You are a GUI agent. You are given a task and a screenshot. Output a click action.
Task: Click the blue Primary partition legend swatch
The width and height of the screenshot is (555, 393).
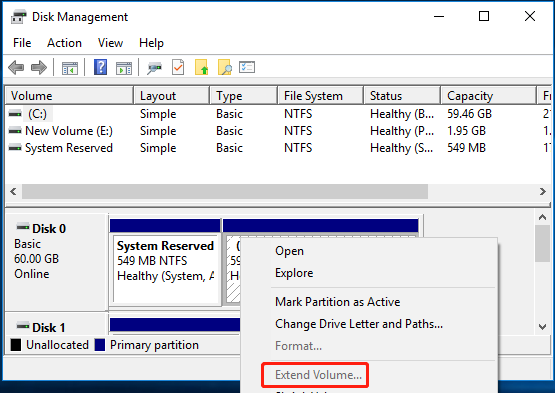click(100, 345)
